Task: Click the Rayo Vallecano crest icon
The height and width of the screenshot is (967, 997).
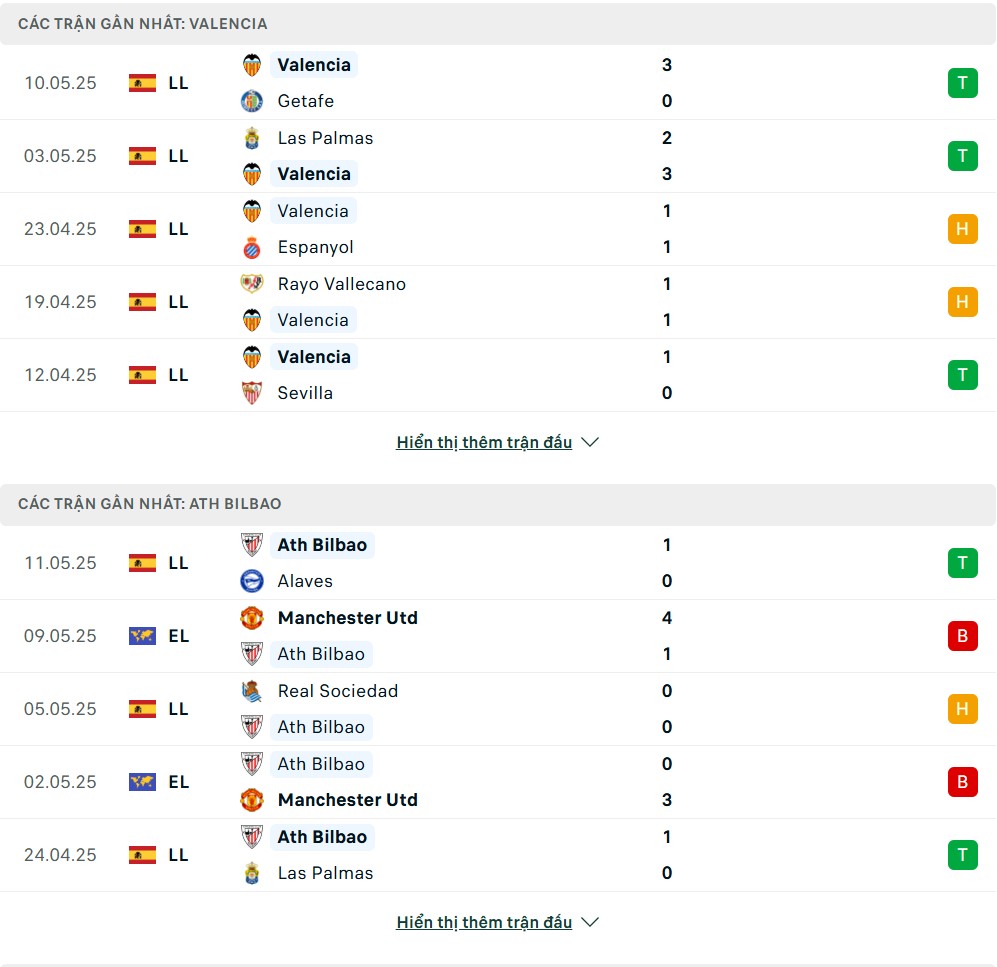Action: point(252,284)
